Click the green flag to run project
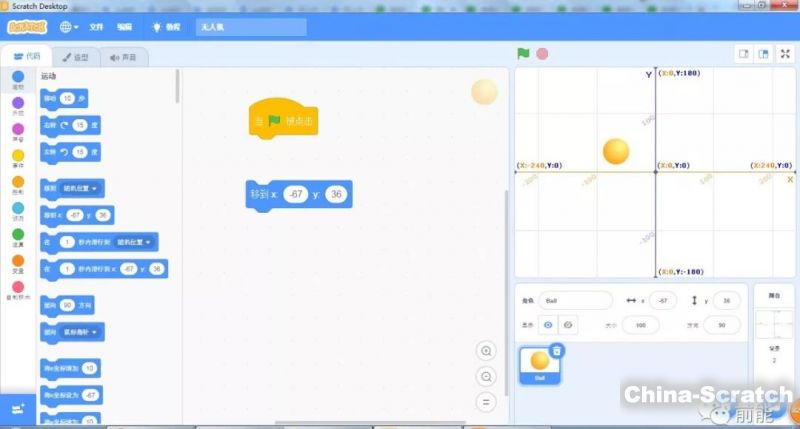This screenshot has width=800, height=429. (523, 54)
